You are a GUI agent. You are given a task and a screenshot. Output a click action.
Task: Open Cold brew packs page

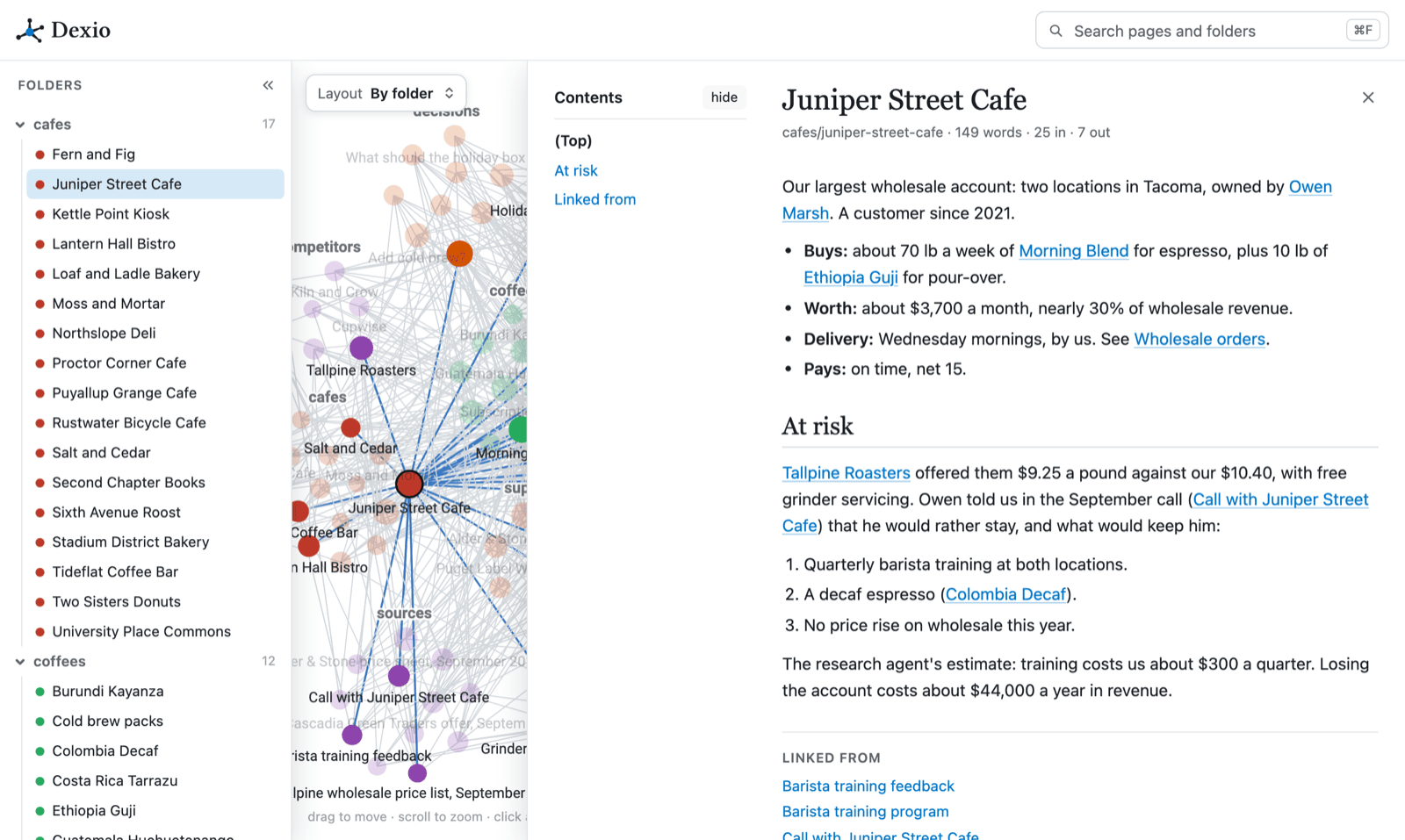click(x=155, y=722)
